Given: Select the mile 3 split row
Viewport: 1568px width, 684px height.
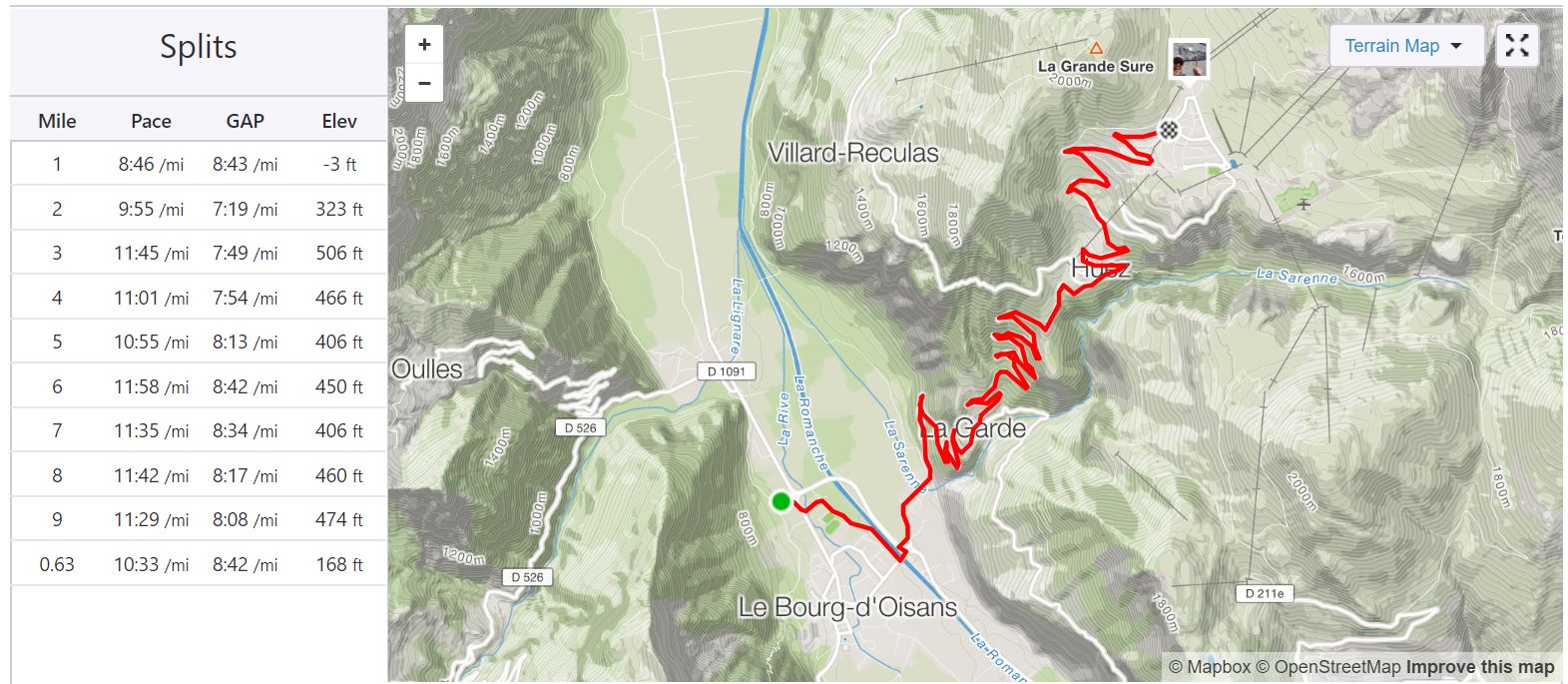Looking at the screenshot, I should click(199, 253).
